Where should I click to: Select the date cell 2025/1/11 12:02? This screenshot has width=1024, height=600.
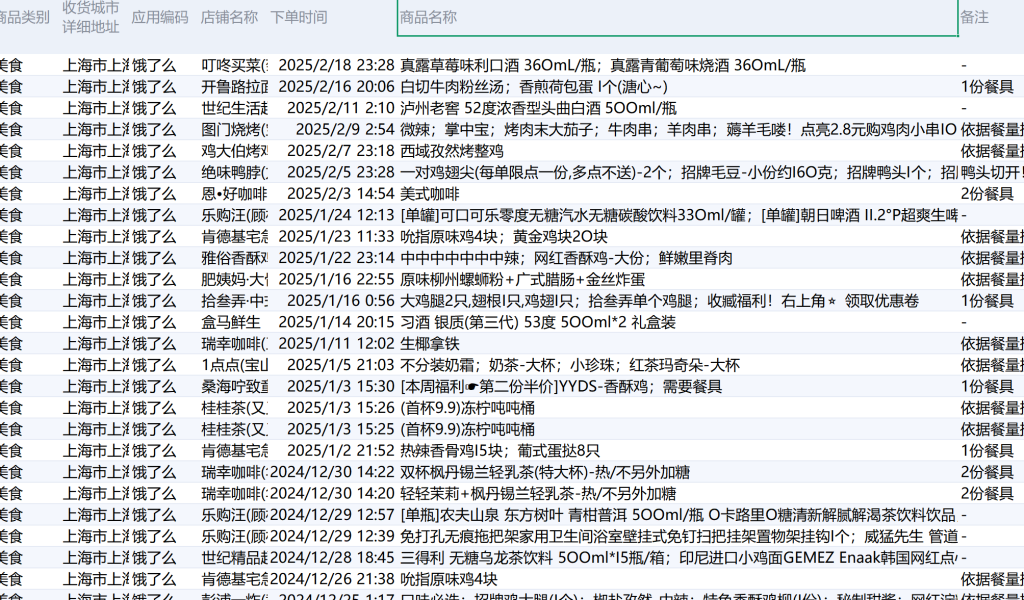(336, 344)
